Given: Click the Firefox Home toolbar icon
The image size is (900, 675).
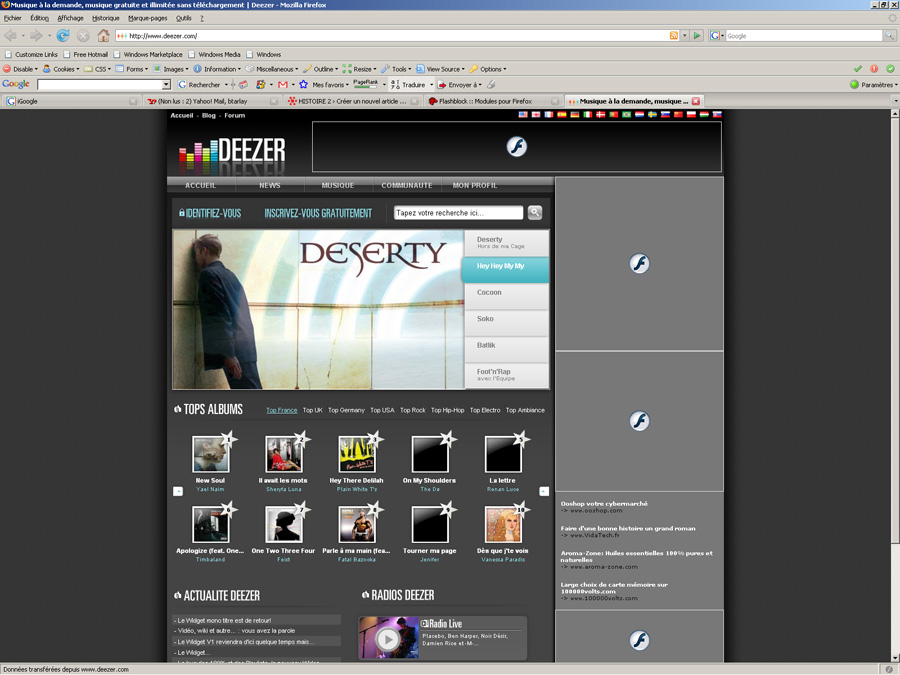Looking at the screenshot, I should tap(103, 36).
